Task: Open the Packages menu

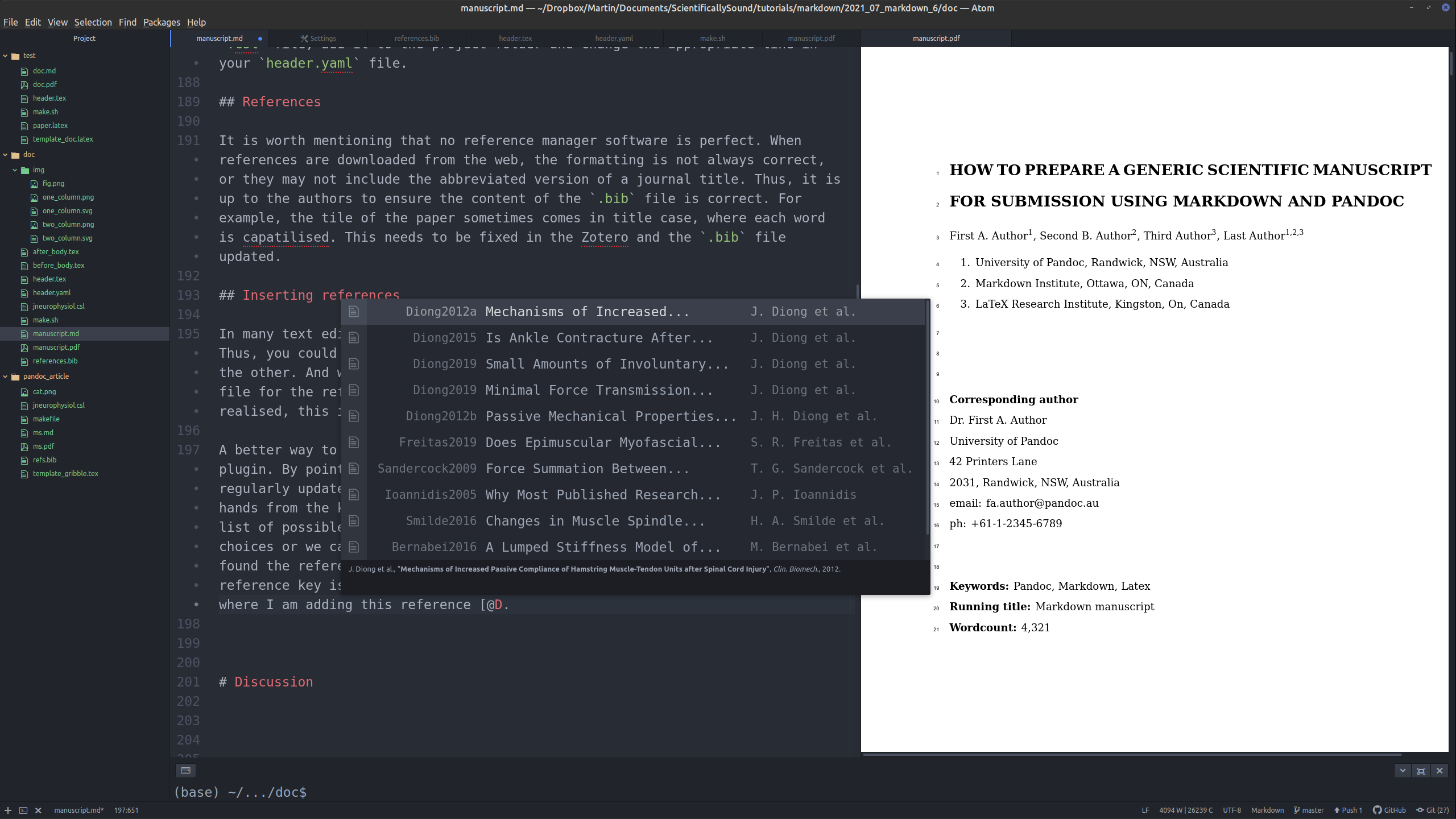Action: click(162, 22)
